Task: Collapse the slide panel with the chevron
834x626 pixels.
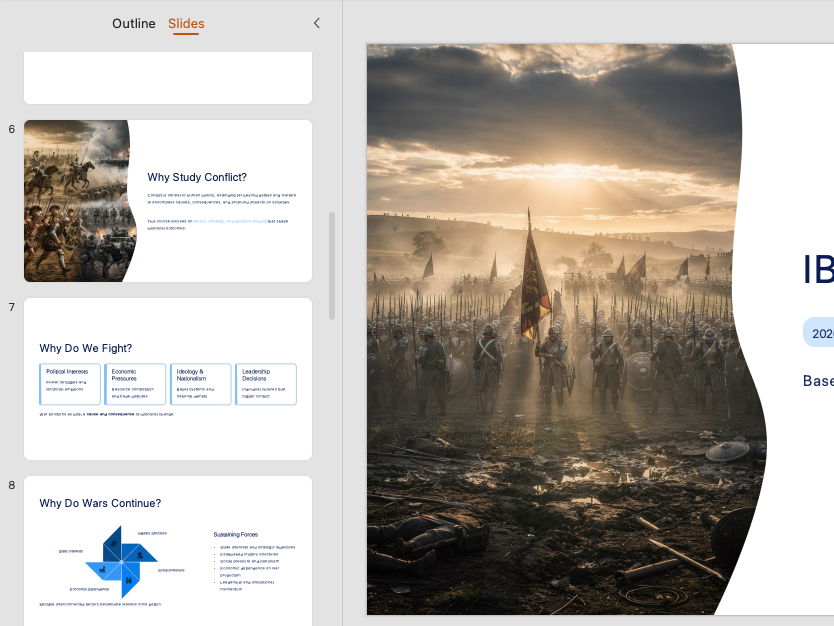Action: [317, 22]
